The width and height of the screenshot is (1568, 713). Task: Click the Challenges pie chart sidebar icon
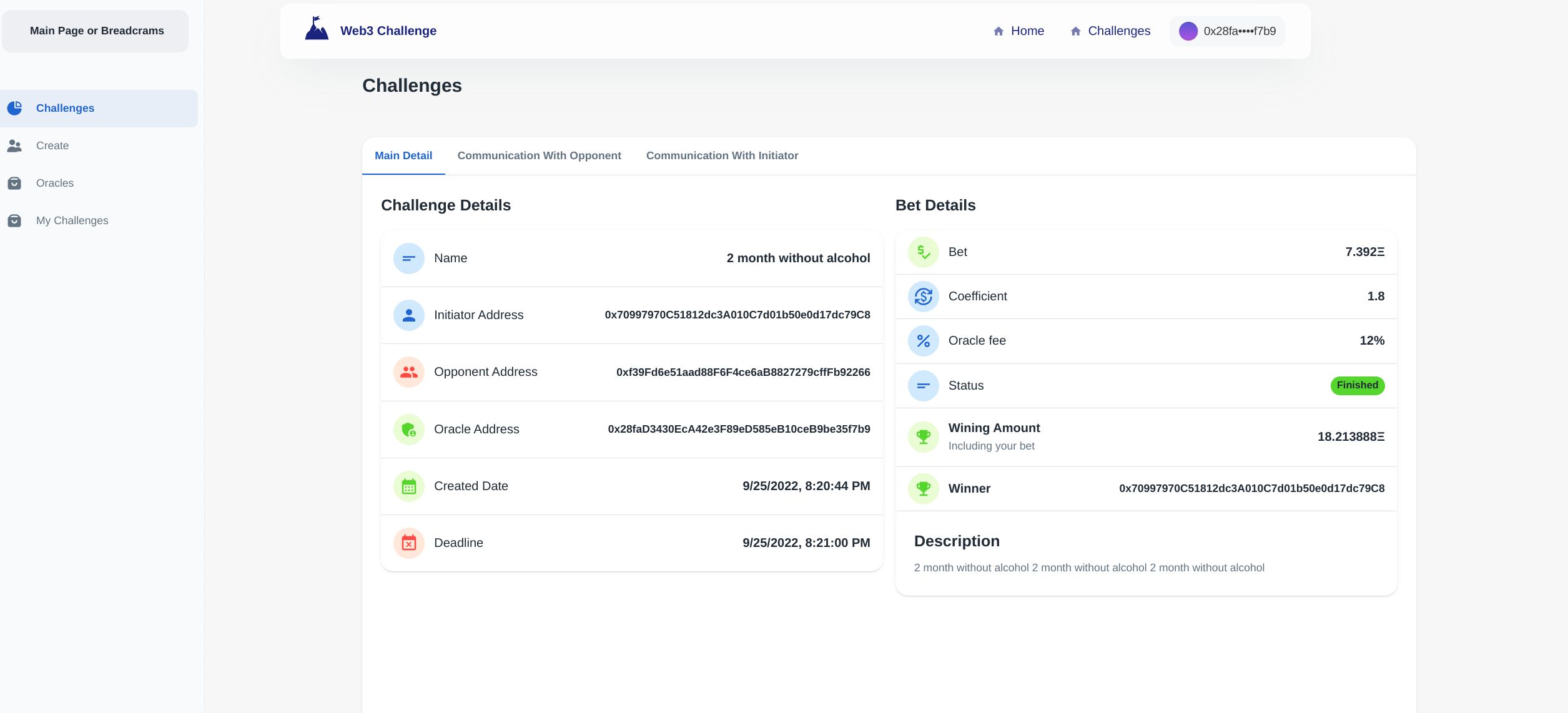pyautogui.click(x=14, y=108)
